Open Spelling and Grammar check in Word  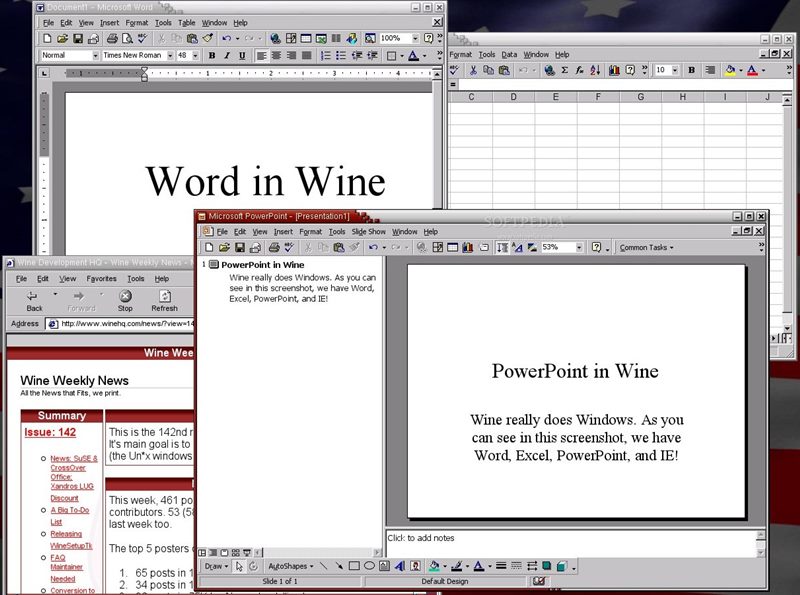pos(140,37)
